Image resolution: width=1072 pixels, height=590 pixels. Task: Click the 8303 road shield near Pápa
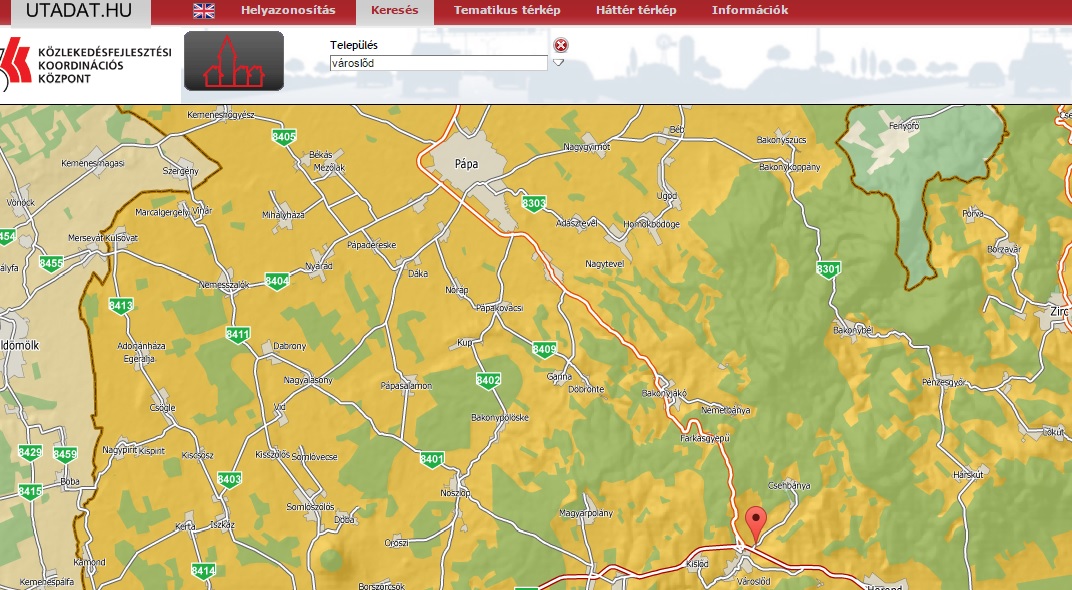click(x=534, y=204)
